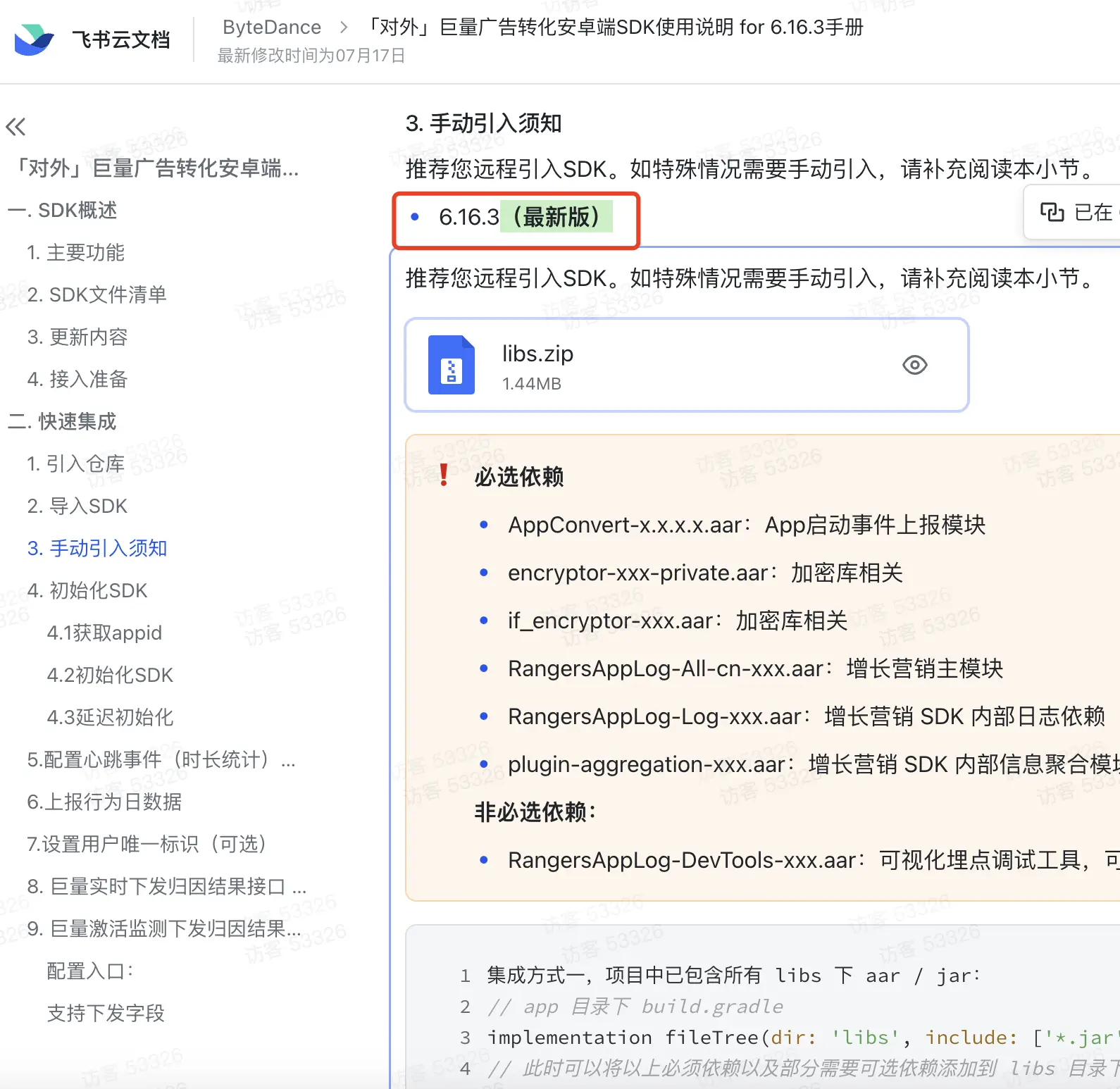
Task: Click AppConvert-x.x.x.x.aar list item
Action: click(x=747, y=525)
